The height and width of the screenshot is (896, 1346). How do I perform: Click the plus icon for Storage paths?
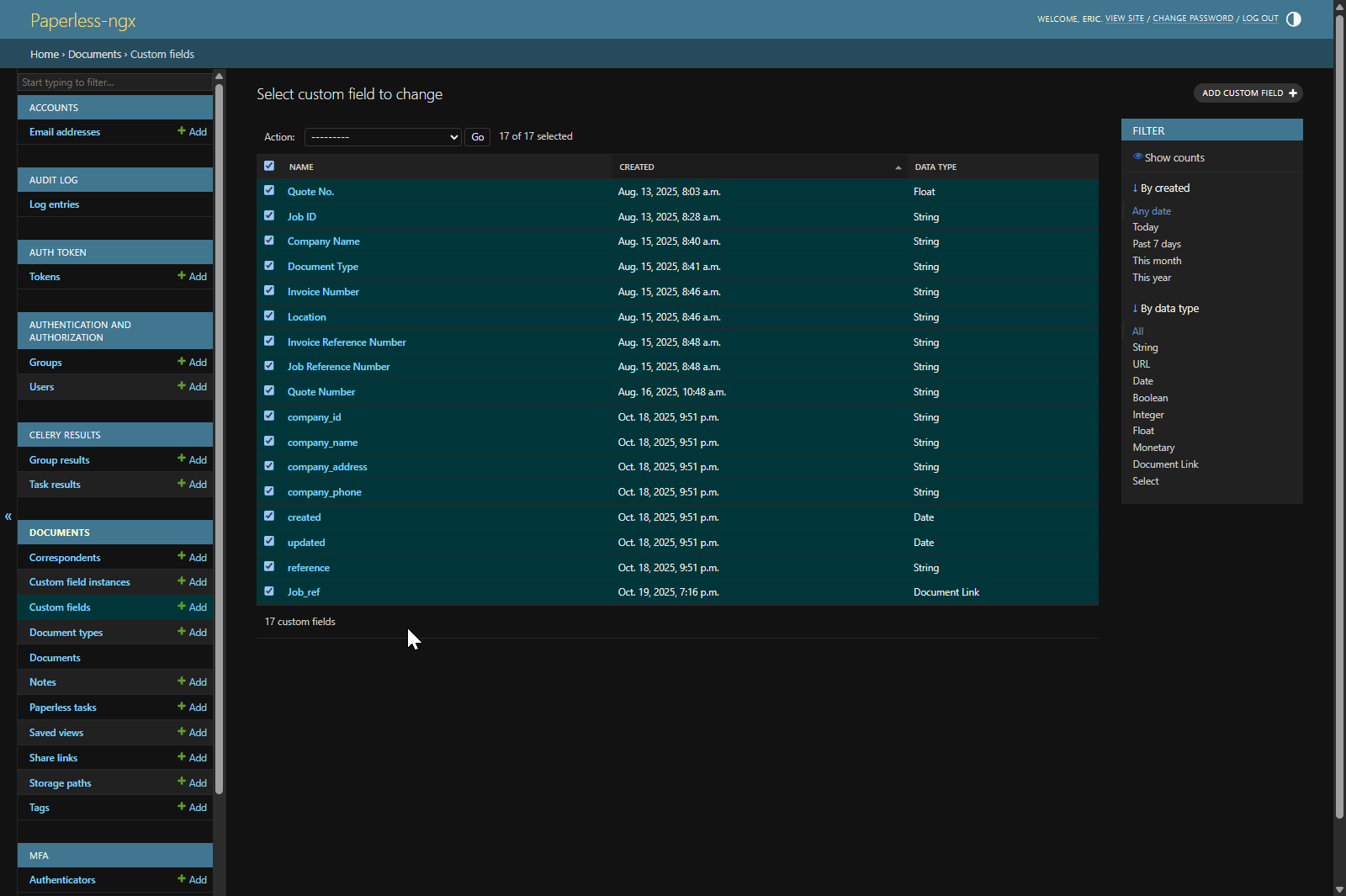coord(182,782)
